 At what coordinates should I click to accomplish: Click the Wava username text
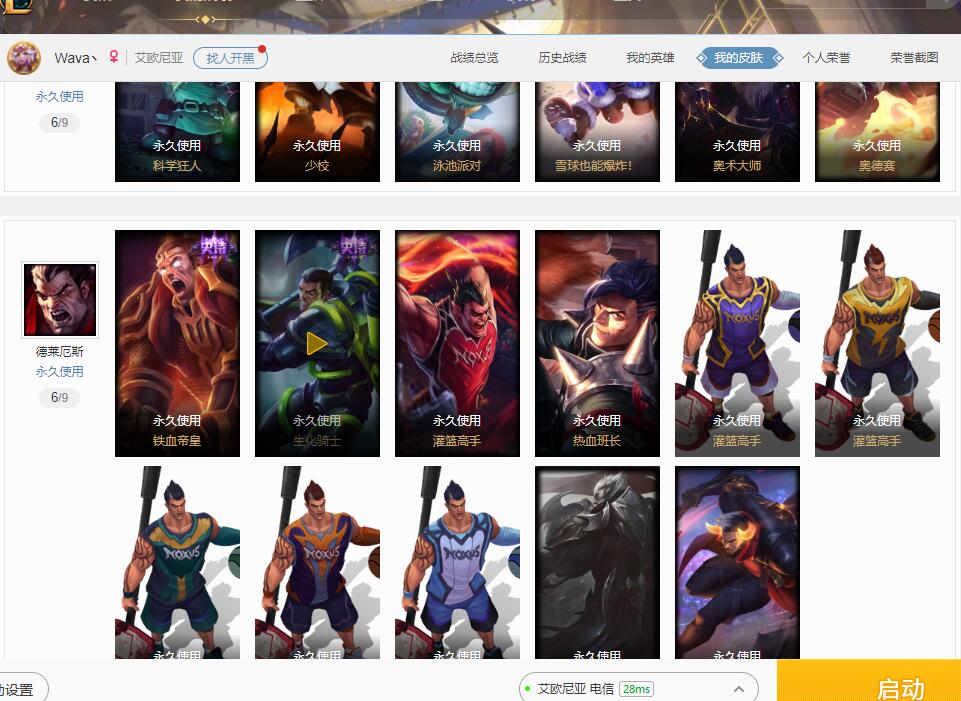[75, 58]
